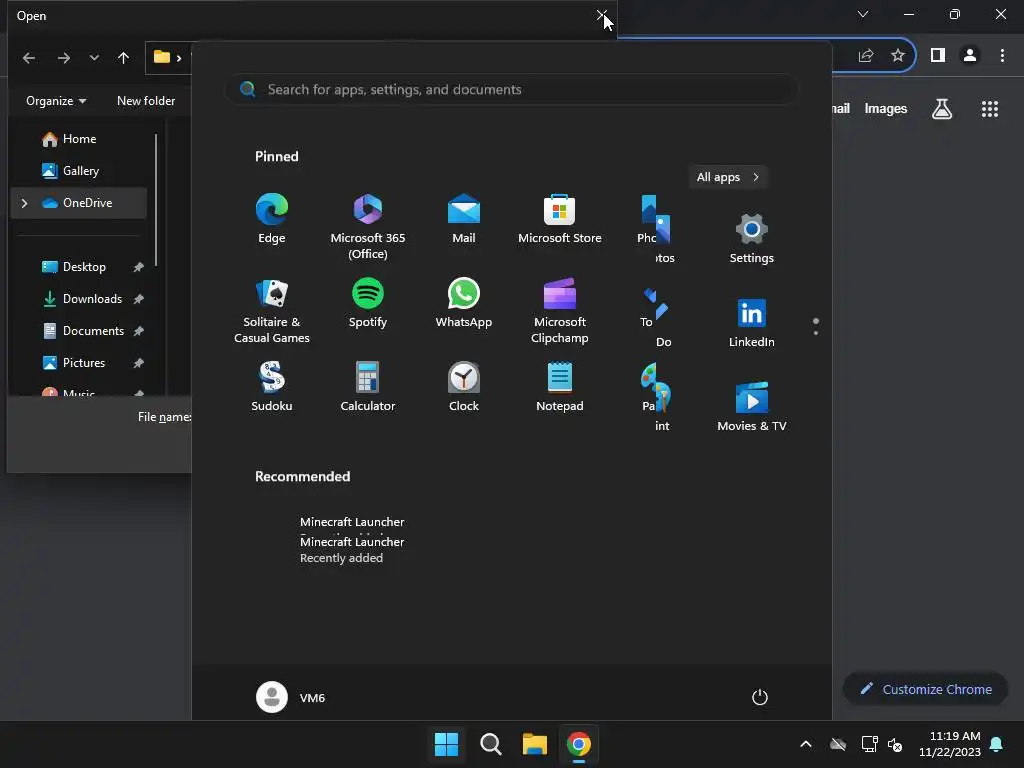1024x768 pixels.
Task: Go up one folder in Open dialog
Action: 123,57
